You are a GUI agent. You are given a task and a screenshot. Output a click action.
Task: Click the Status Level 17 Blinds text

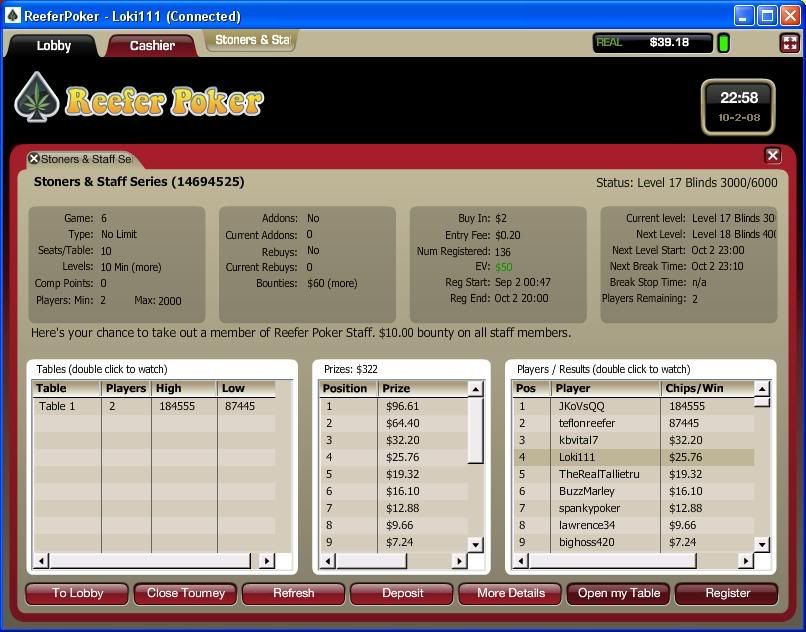[686, 183]
